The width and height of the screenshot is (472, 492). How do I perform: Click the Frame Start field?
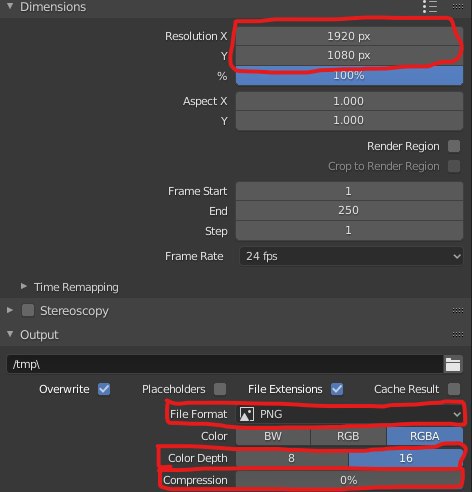[x=349, y=191]
